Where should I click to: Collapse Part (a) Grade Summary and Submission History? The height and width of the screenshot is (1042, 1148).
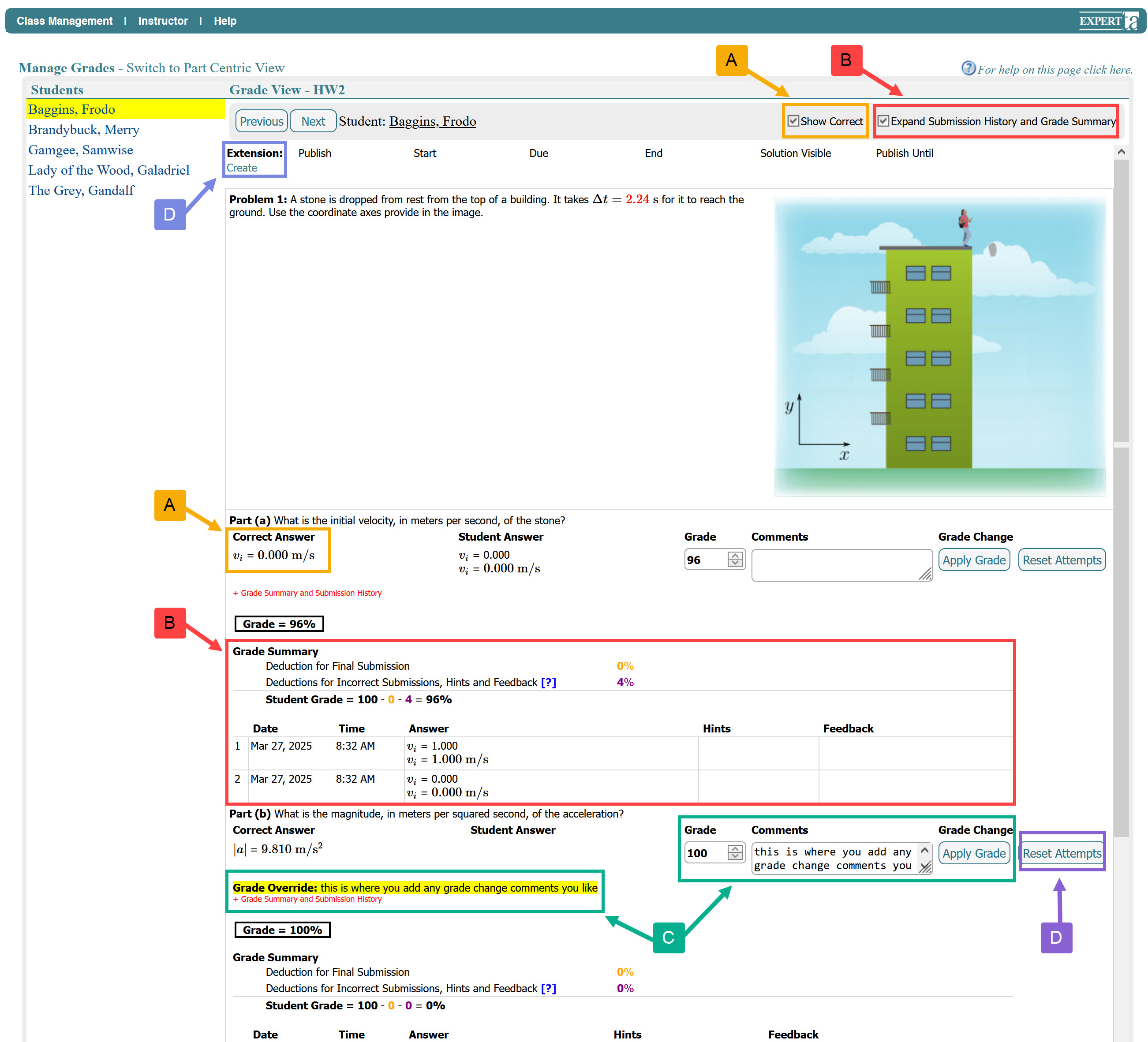tap(307, 593)
